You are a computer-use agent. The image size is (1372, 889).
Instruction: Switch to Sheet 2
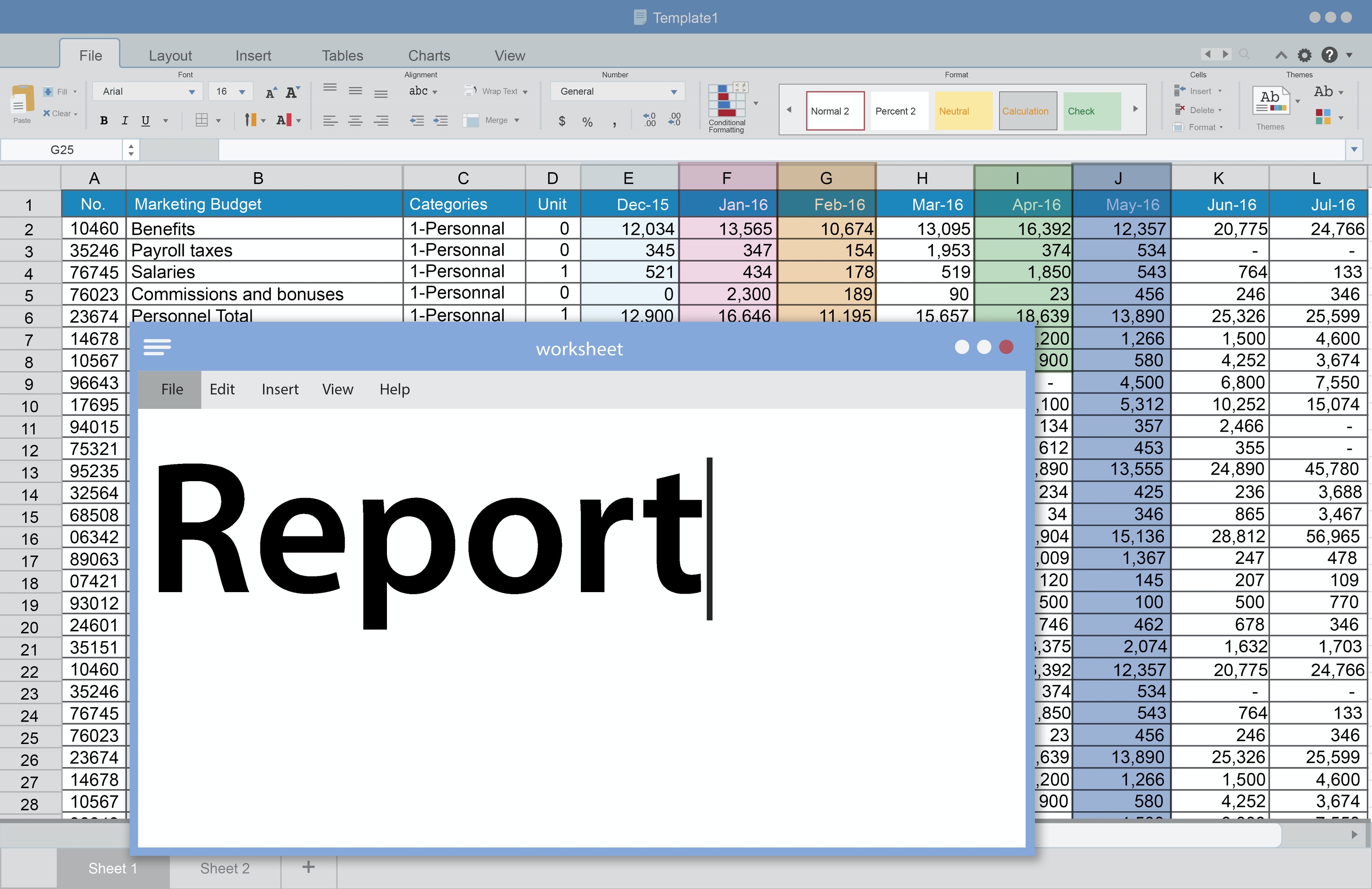(224, 868)
